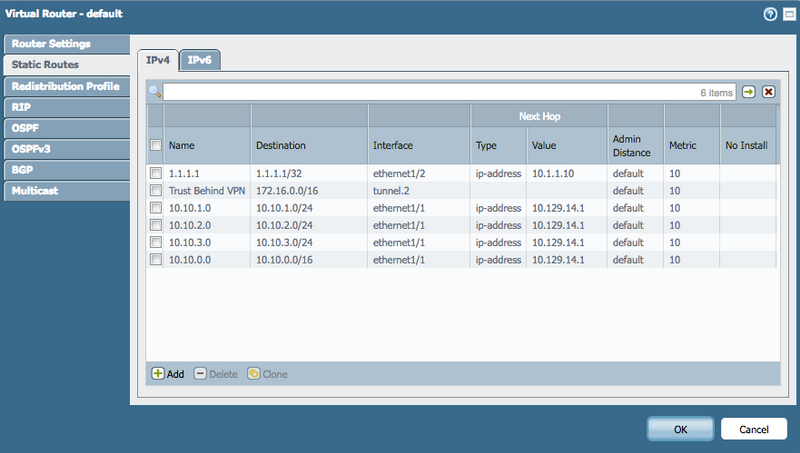Screen dimensions: 800x453
Task: Click the red X clear filter icon
Action: 768,92
